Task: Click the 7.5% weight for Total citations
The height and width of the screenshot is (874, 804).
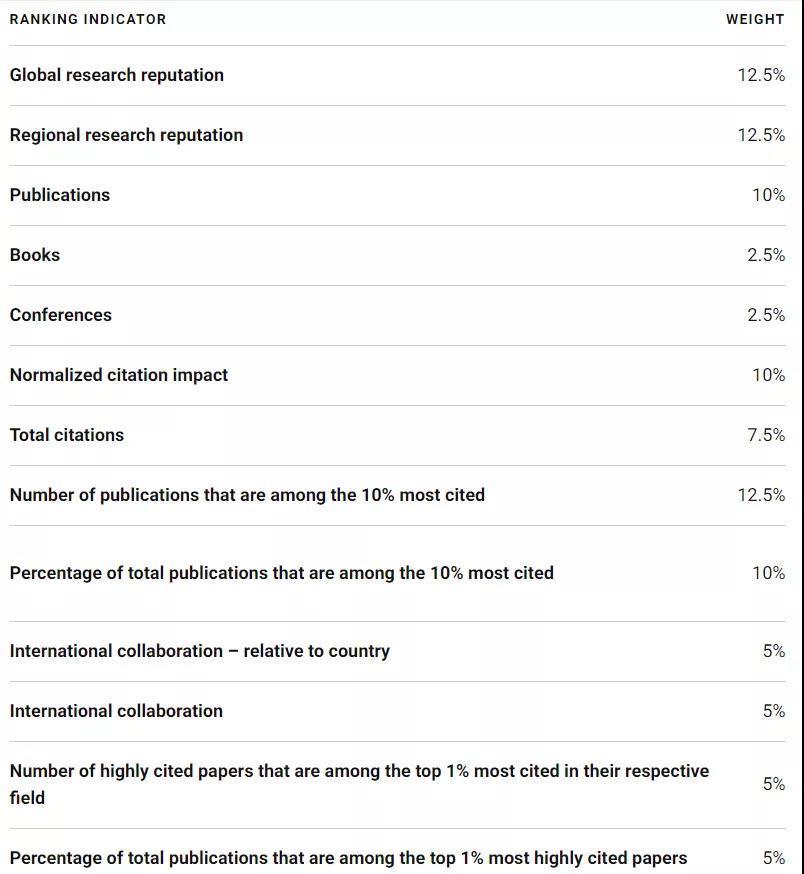Action: (765, 435)
